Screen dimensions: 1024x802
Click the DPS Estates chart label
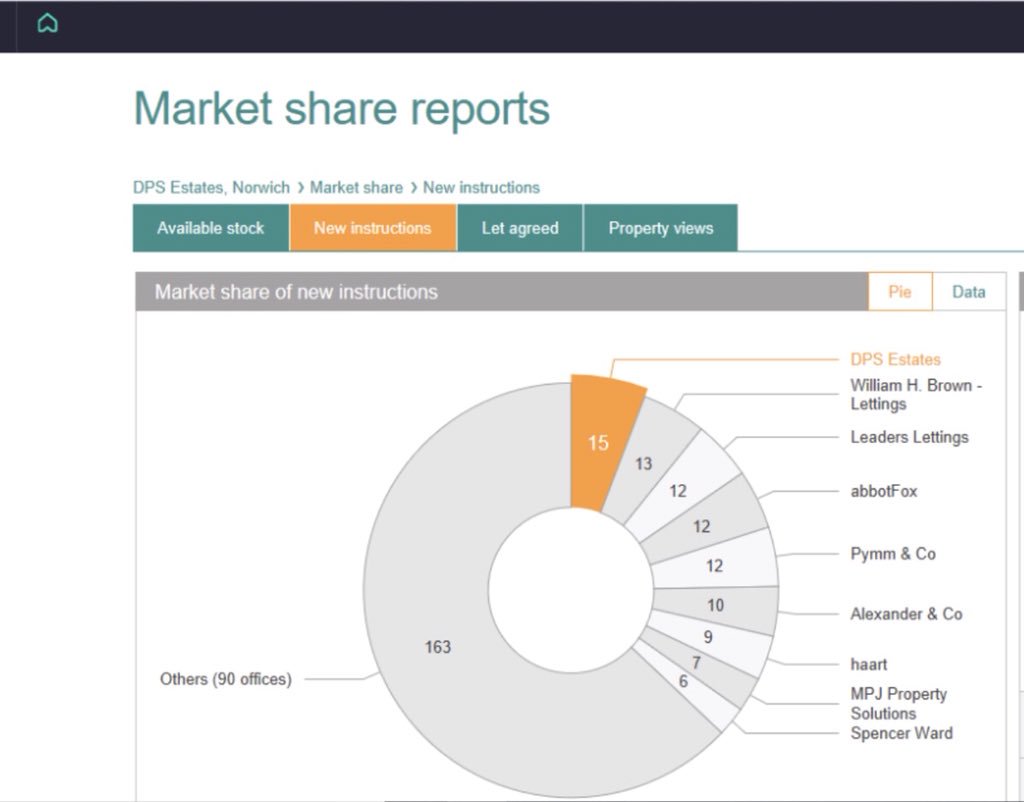pyautogui.click(x=895, y=359)
